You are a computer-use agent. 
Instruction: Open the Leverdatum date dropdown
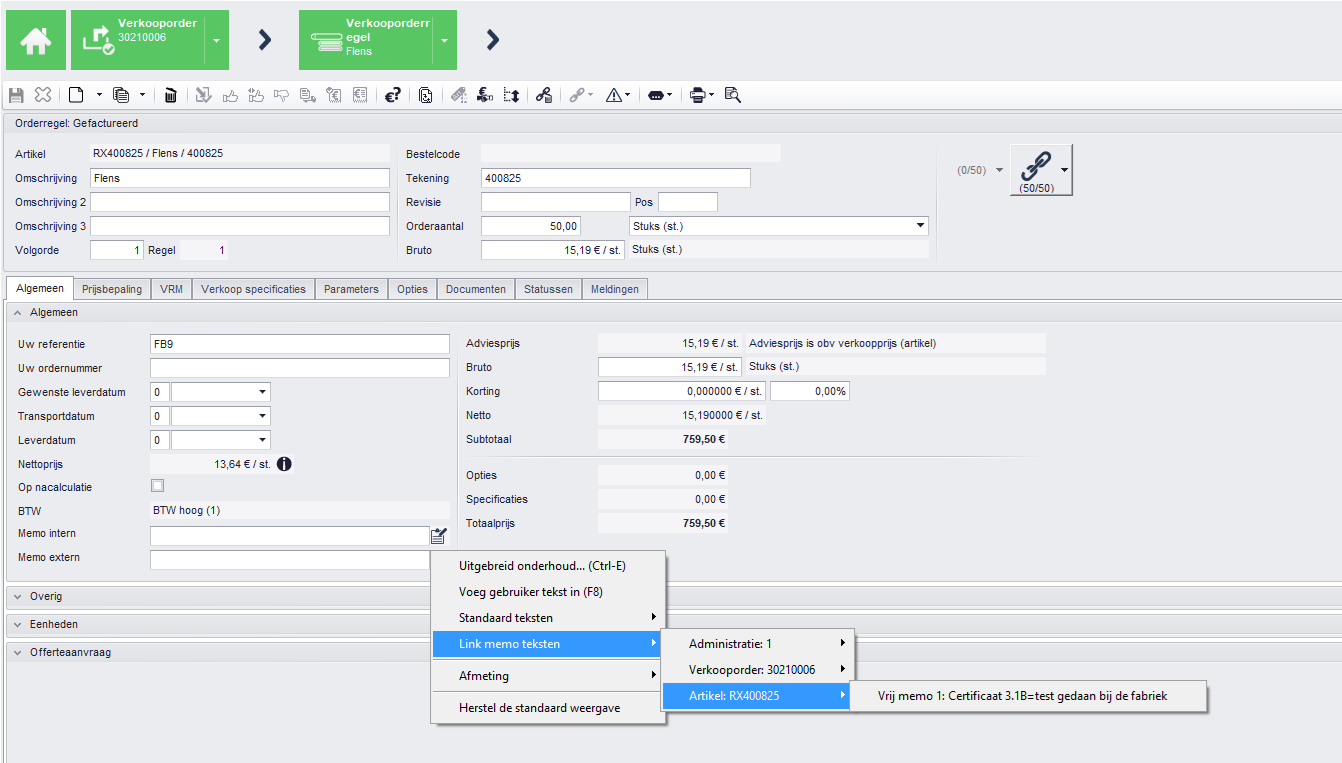[x=263, y=440]
